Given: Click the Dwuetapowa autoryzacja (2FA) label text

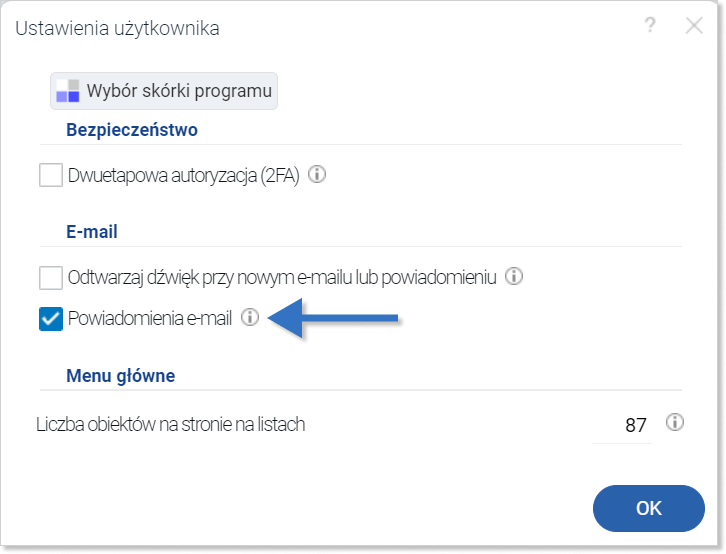Looking at the screenshot, I should pos(183,176).
